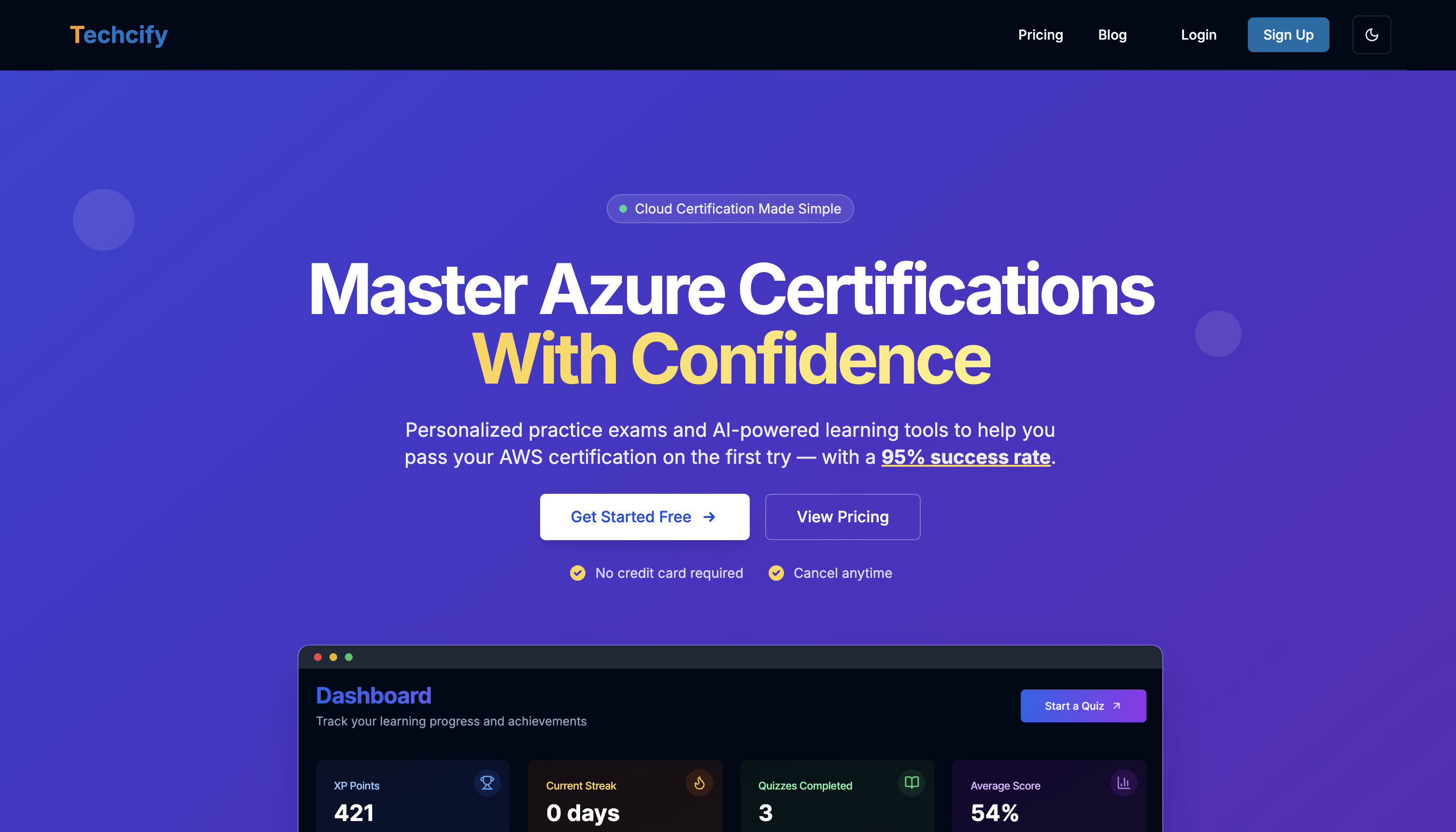
Task: Click the View Pricing button
Action: coord(842,516)
